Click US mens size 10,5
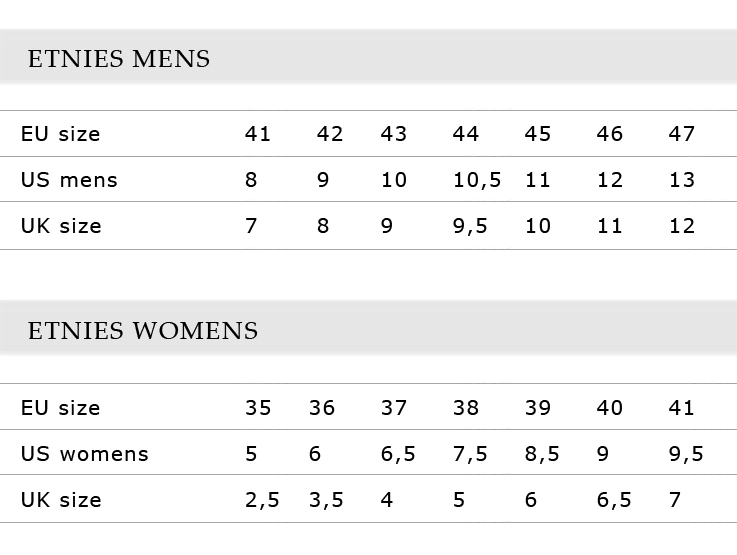The image size is (737, 555). click(x=477, y=180)
